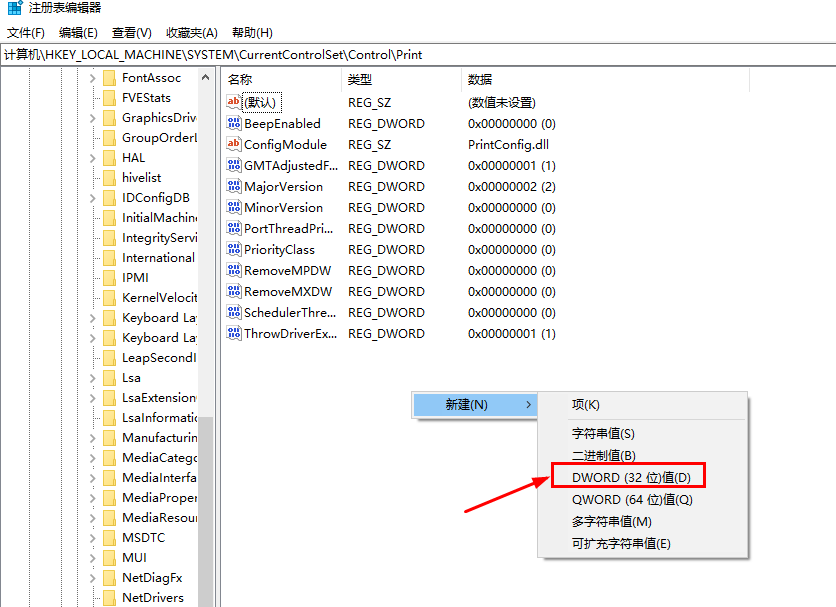The width and height of the screenshot is (836, 607).
Task: Click the Lsa folder icon
Action: point(110,377)
